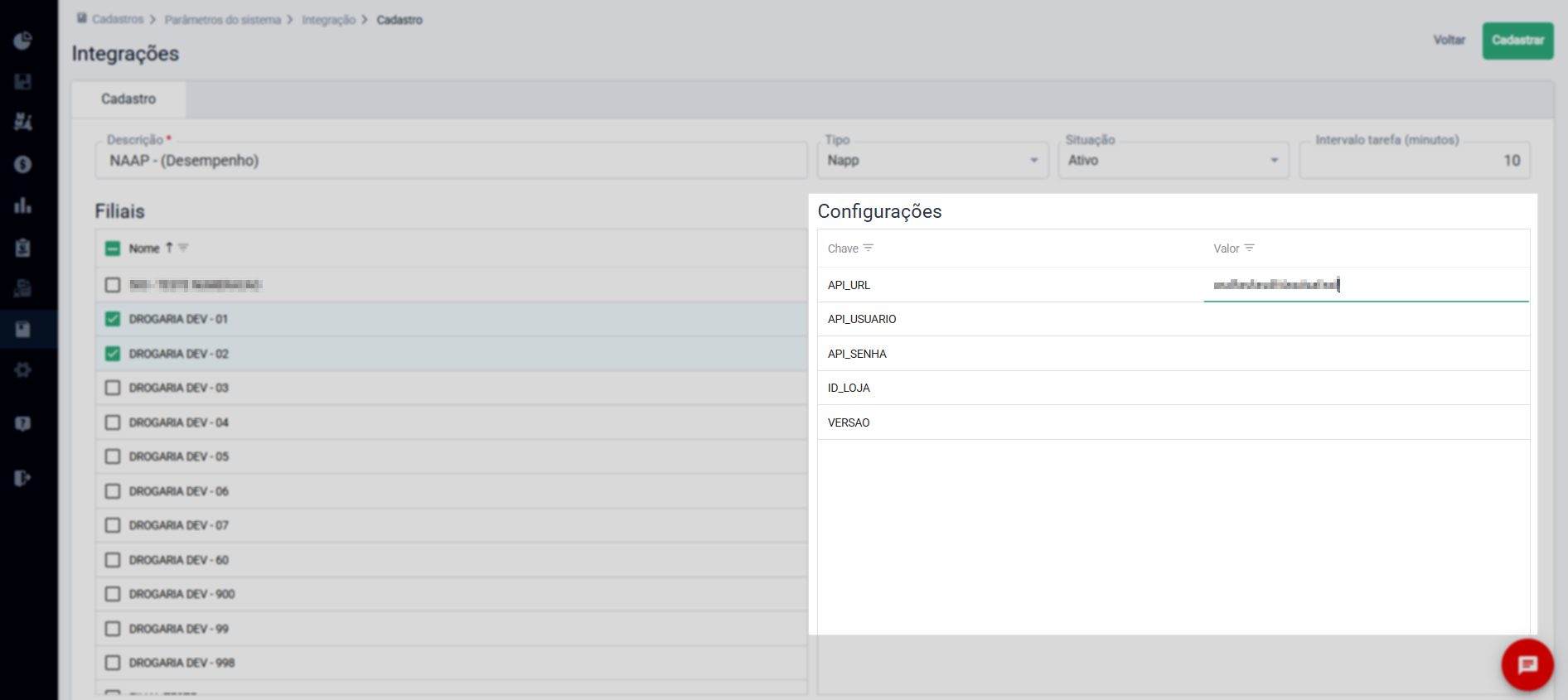Open the settings gear sidebar icon
Image resolution: width=1568 pixels, height=700 pixels.
23,369
